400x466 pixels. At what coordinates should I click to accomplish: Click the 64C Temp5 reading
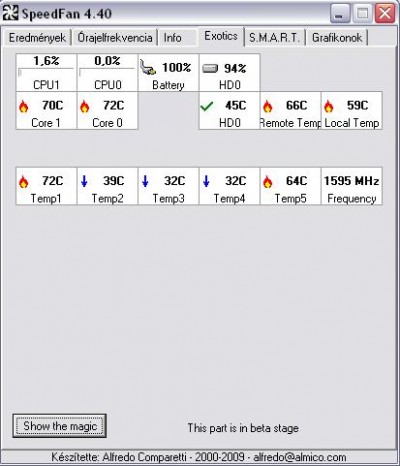(296, 181)
